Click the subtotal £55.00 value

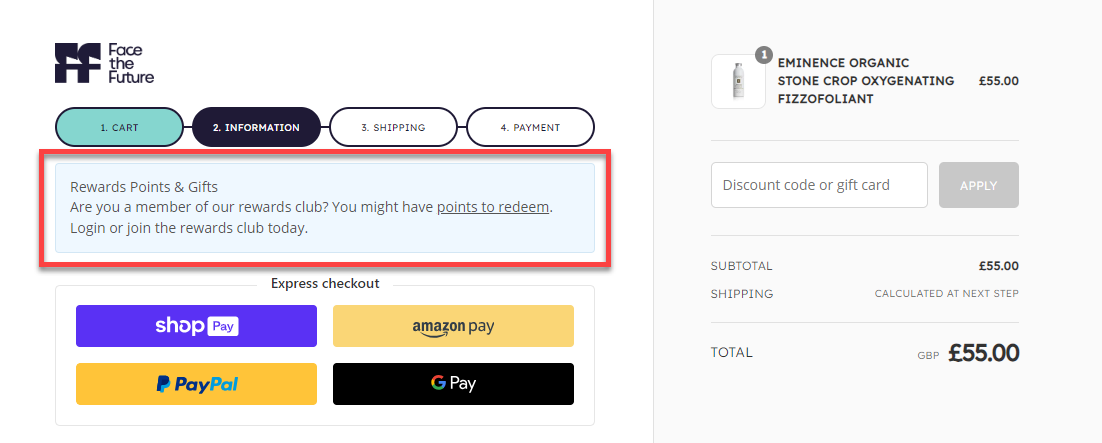point(998,266)
